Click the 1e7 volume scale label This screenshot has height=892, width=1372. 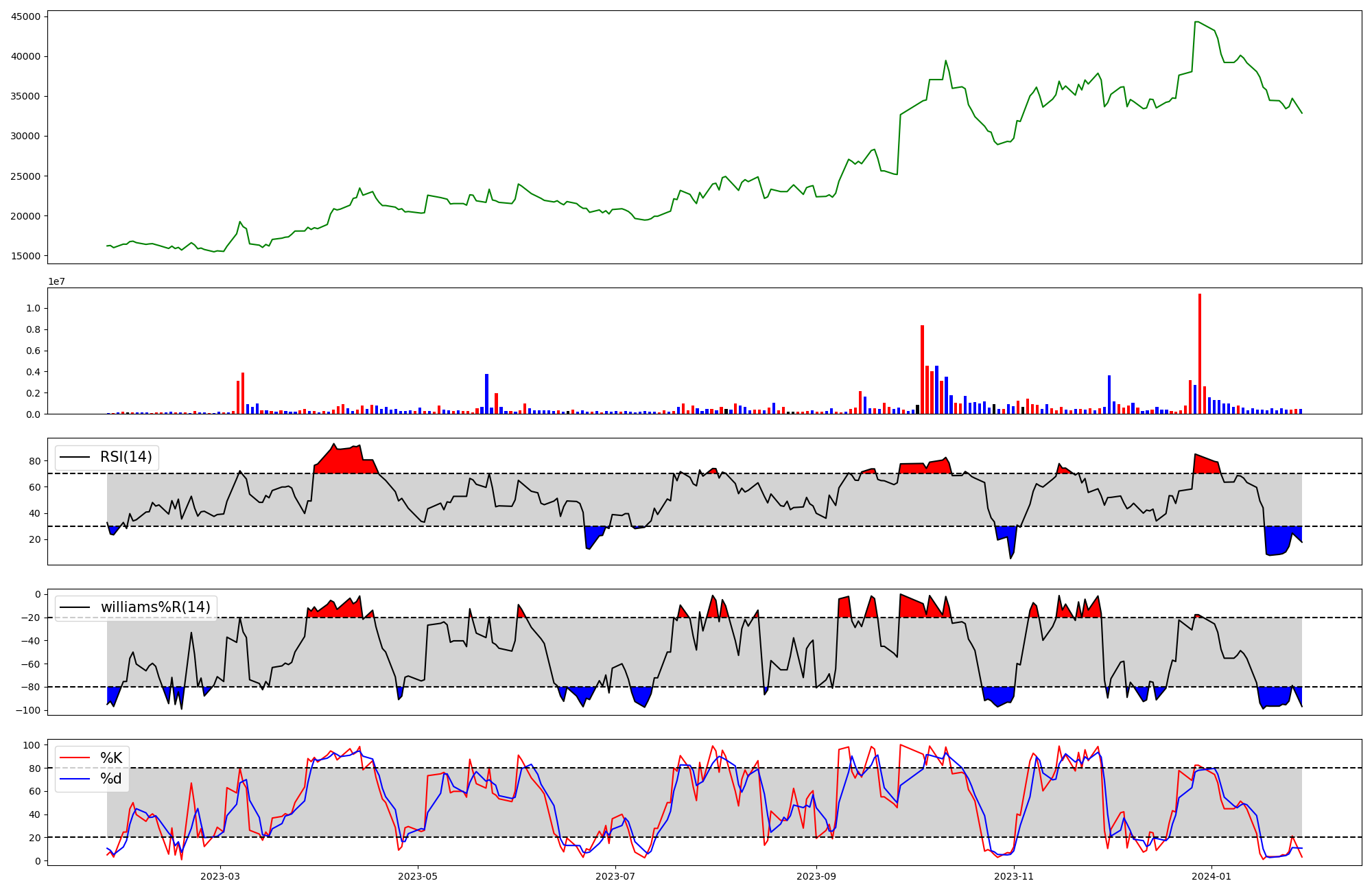coord(57,282)
